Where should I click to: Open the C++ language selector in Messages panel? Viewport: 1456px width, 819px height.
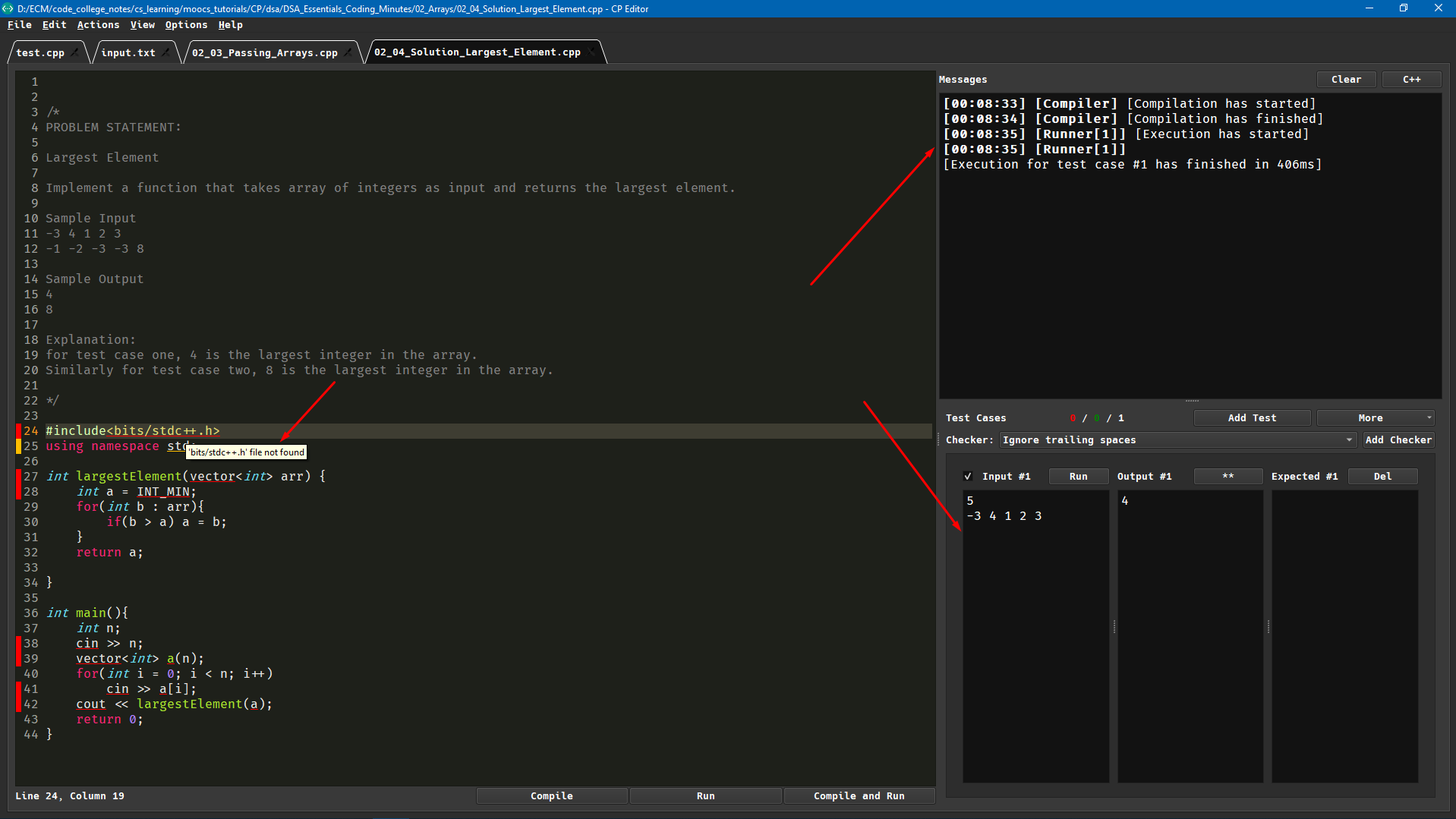click(1410, 79)
